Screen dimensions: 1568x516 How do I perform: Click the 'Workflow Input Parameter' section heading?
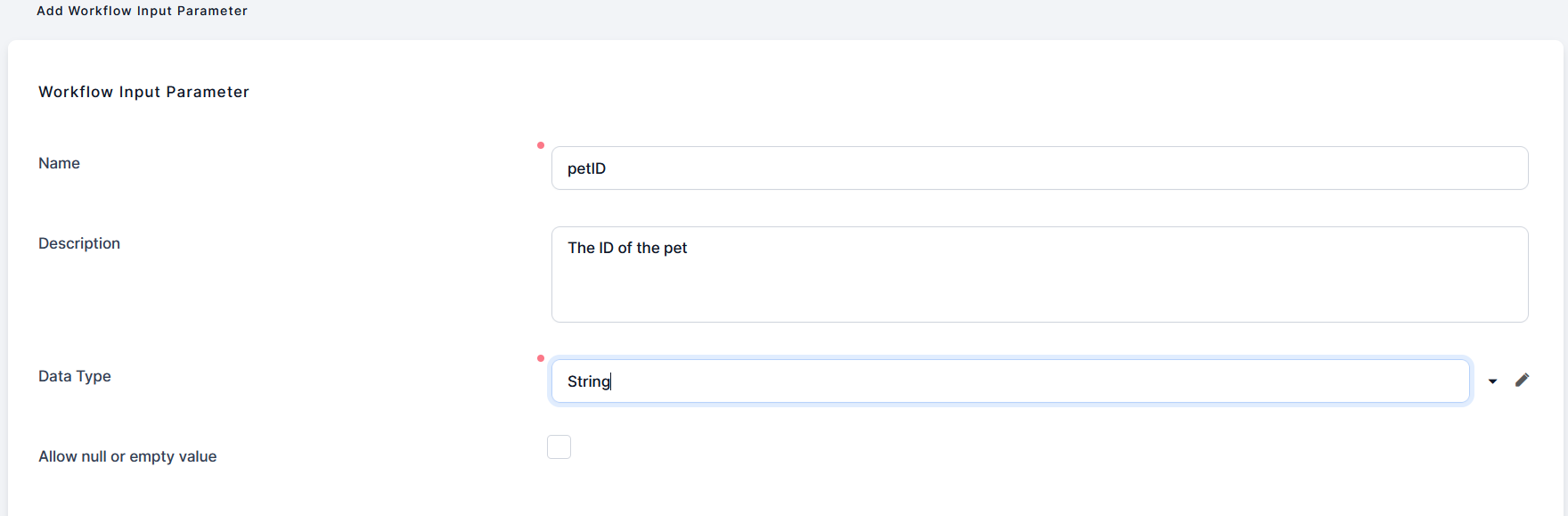coord(143,92)
